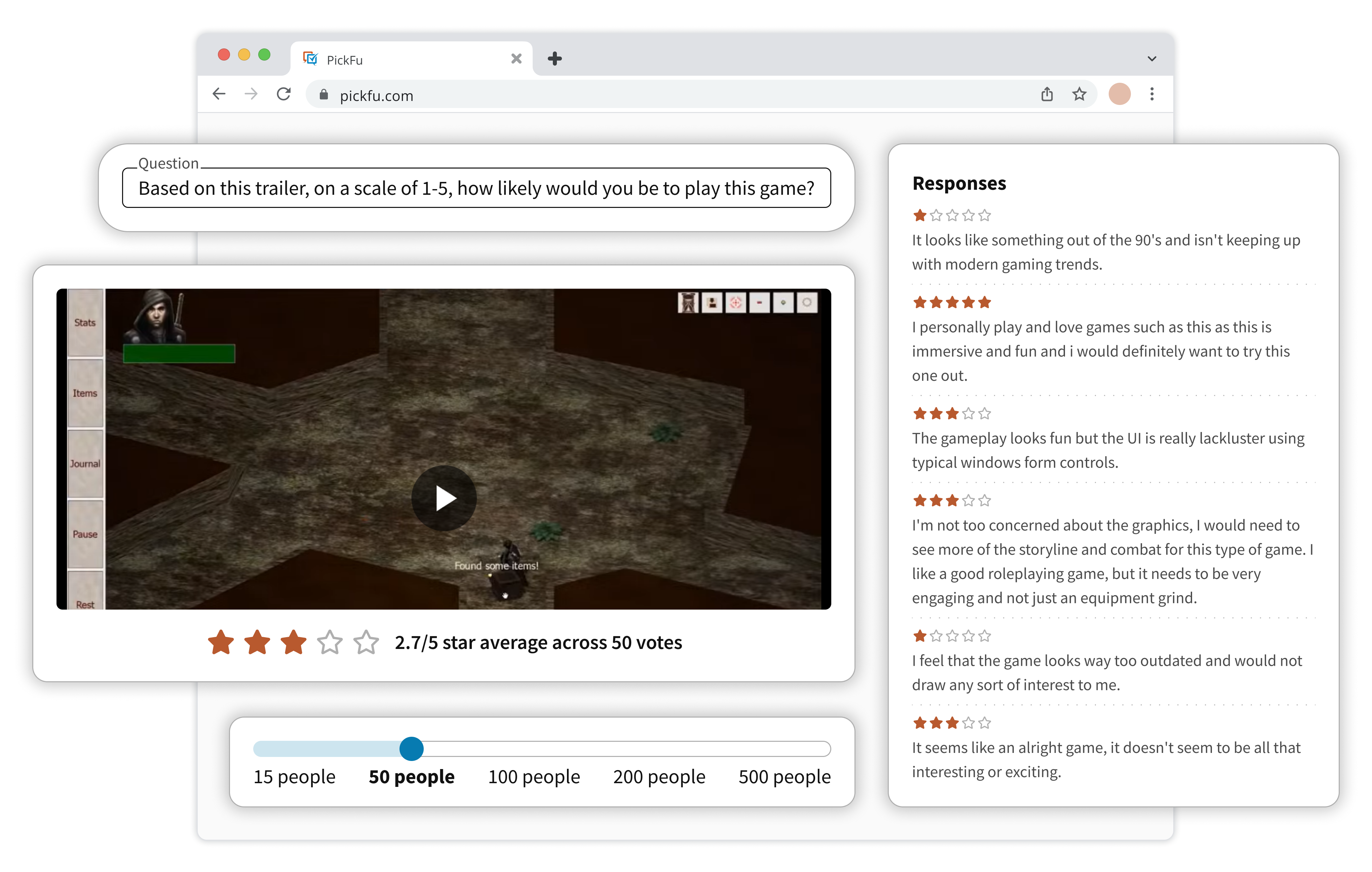Image resolution: width=1372 pixels, height=872 pixels.
Task: Click the hourglass icon in game HUD
Action: [x=688, y=303]
